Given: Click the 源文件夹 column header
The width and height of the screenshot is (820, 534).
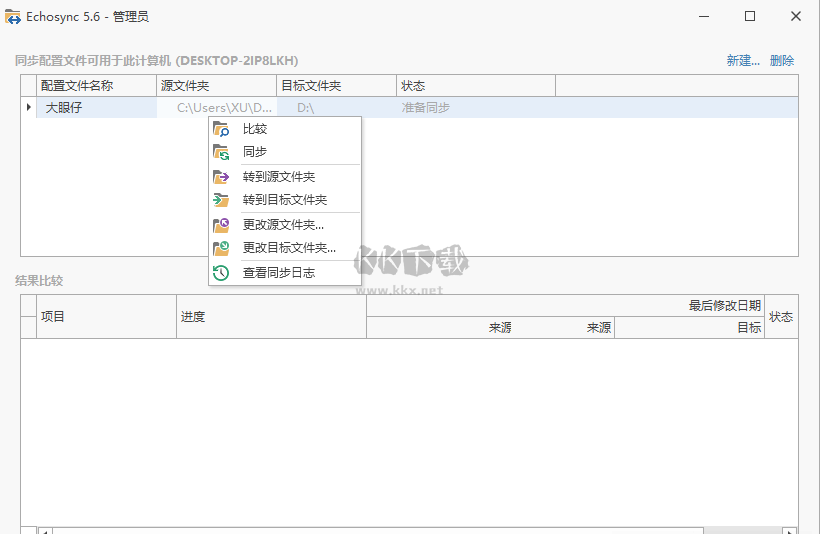Looking at the screenshot, I should [217, 86].
